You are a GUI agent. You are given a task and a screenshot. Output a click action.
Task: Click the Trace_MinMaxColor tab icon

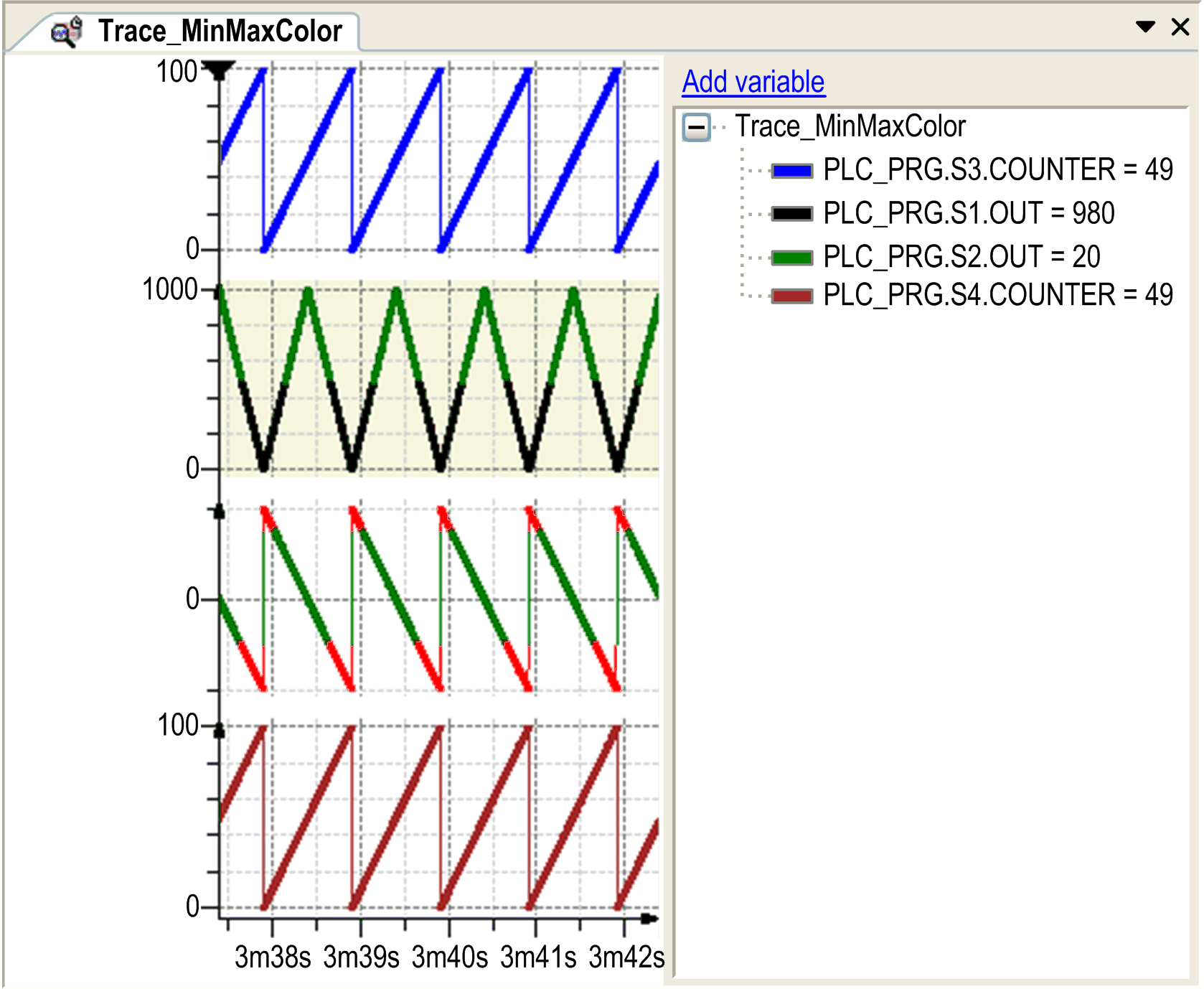click(x=67, y=32)
